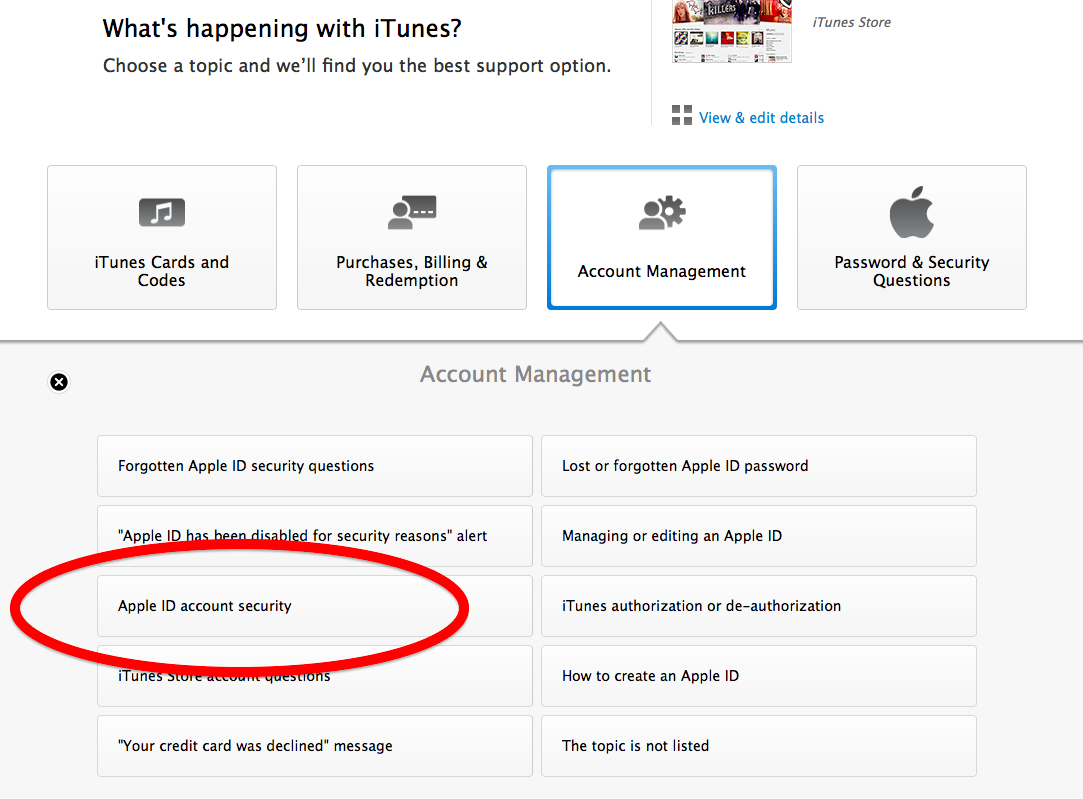This screenshot has width=1083, height=799.
Task: Choose Apple ID account security
Action: [315, 606]
